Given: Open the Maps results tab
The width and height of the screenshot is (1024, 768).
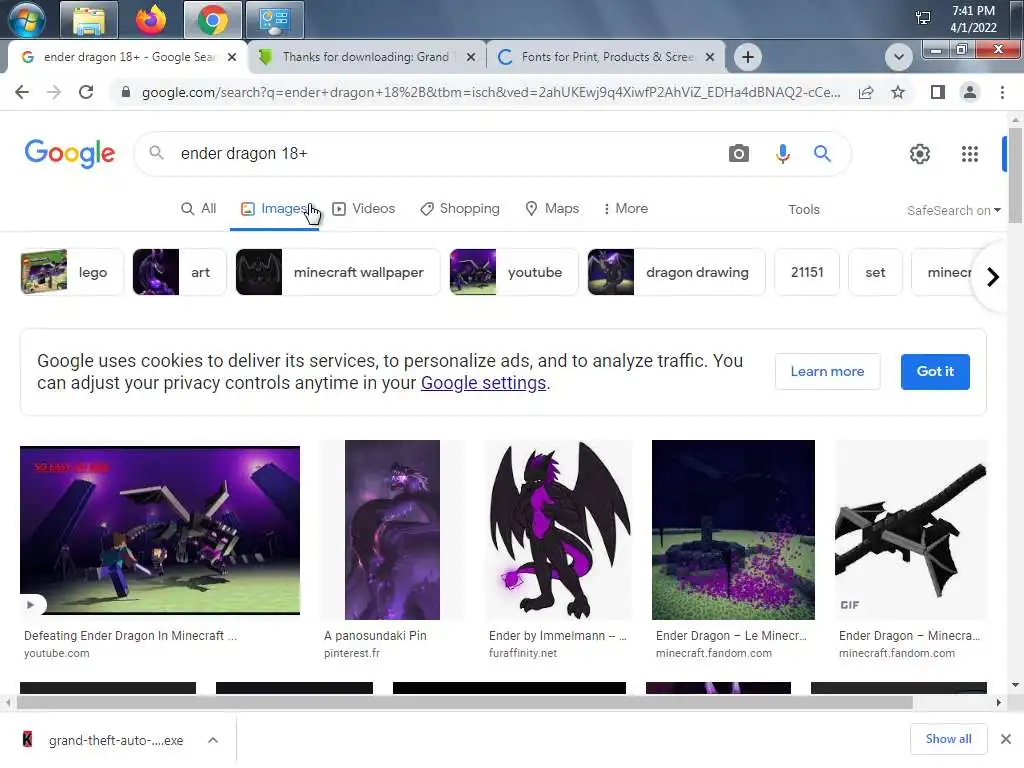Looking at the screenshot, I should [x=552, y=208].
